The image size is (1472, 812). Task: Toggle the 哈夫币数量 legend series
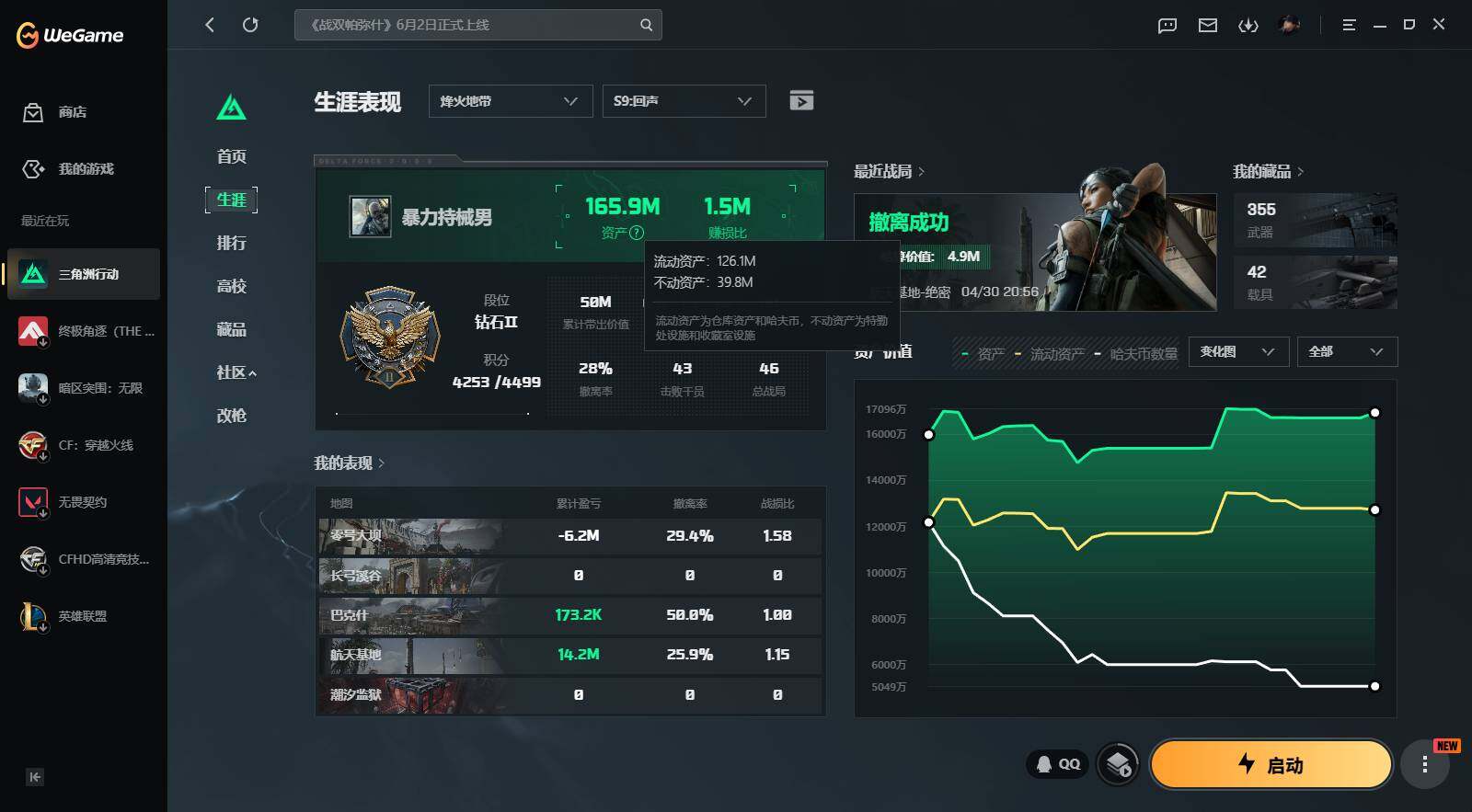[1136, 354]
